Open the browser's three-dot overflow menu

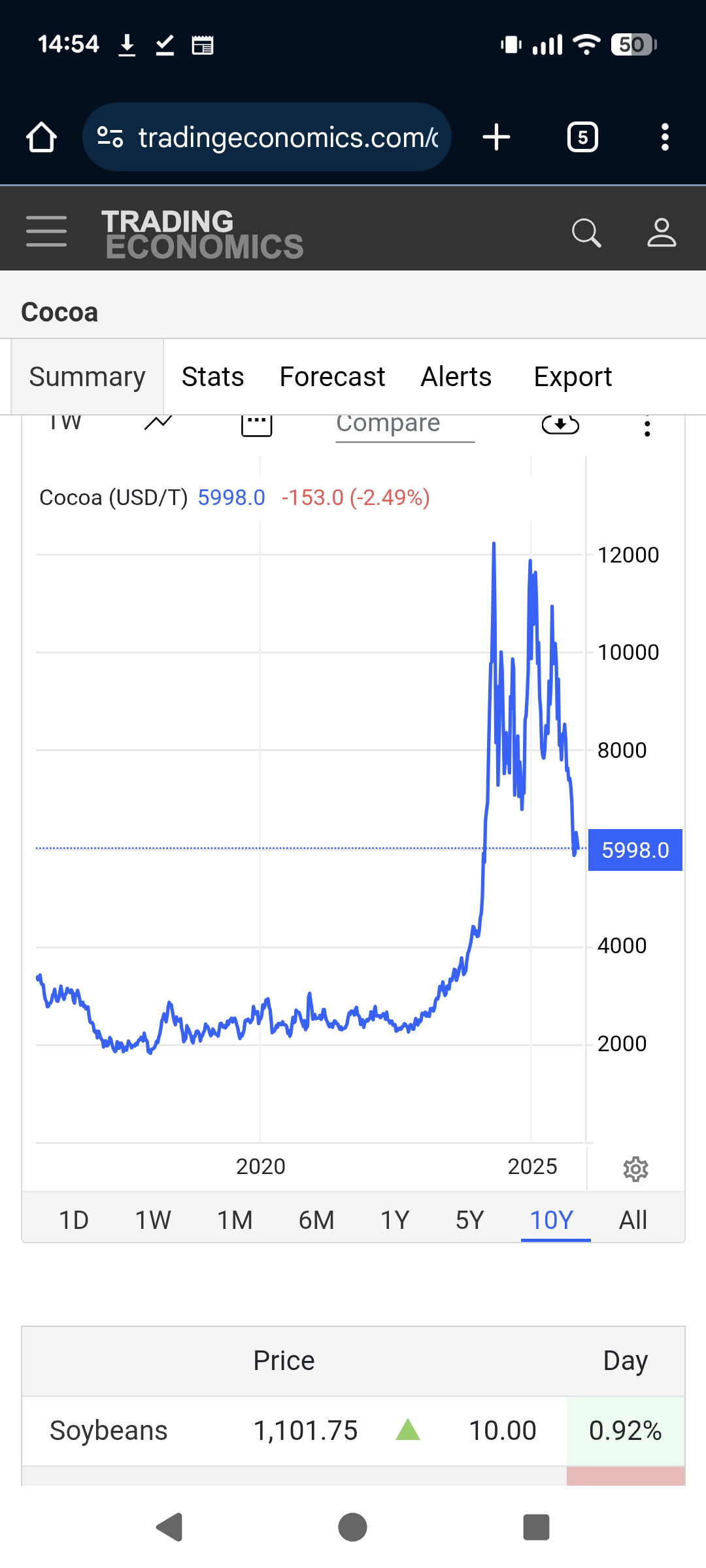[x=665, y=137]
